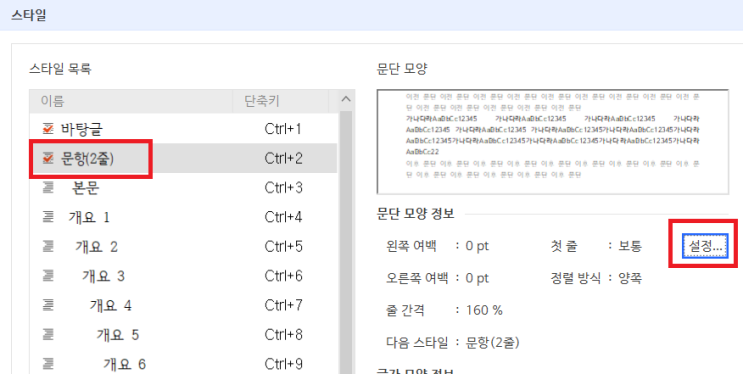Image resolution: width=743 pixels, height=374 pixels.
Task: Click the style list vertical scrollbar track
Action: [x=346, y=242]
